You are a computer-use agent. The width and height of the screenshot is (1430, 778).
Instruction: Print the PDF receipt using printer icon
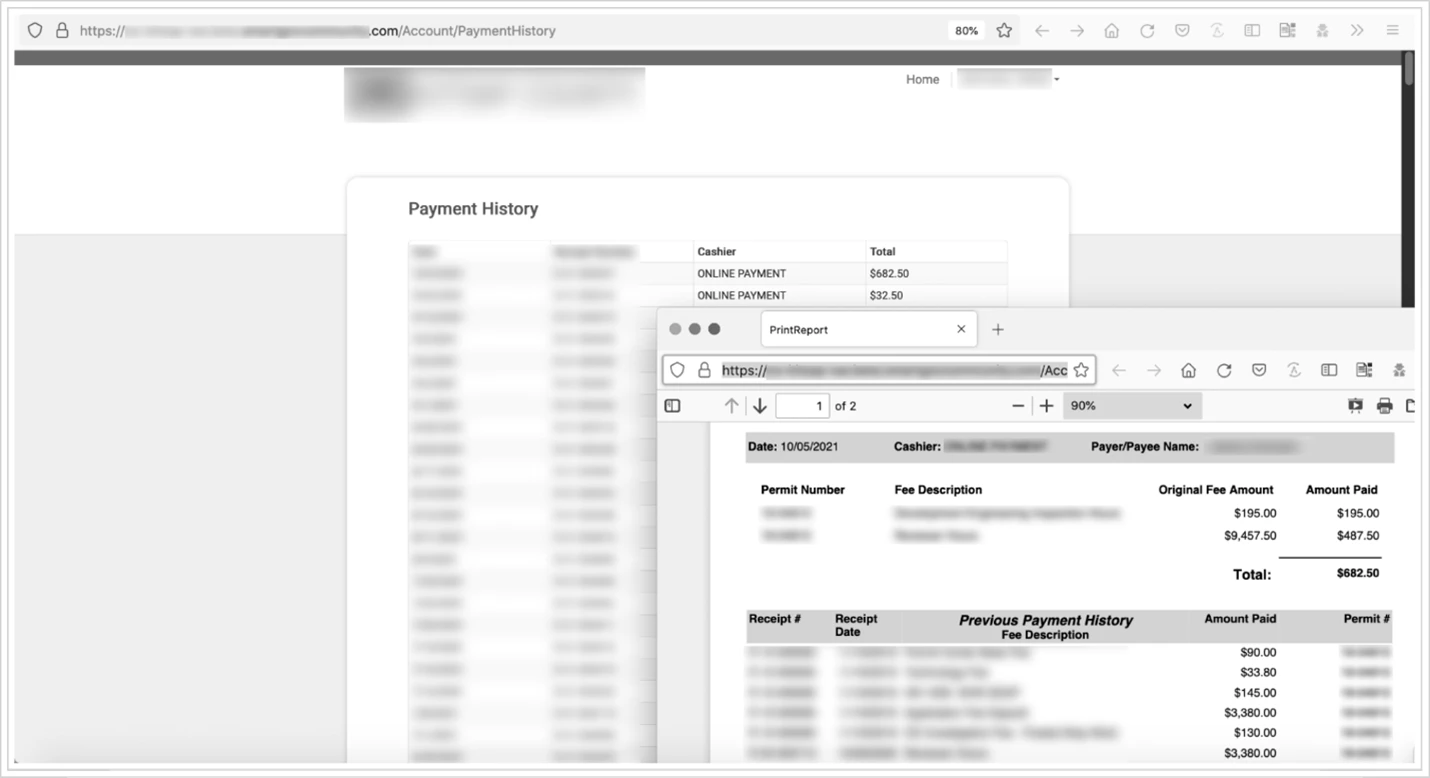coord(1384,406)
